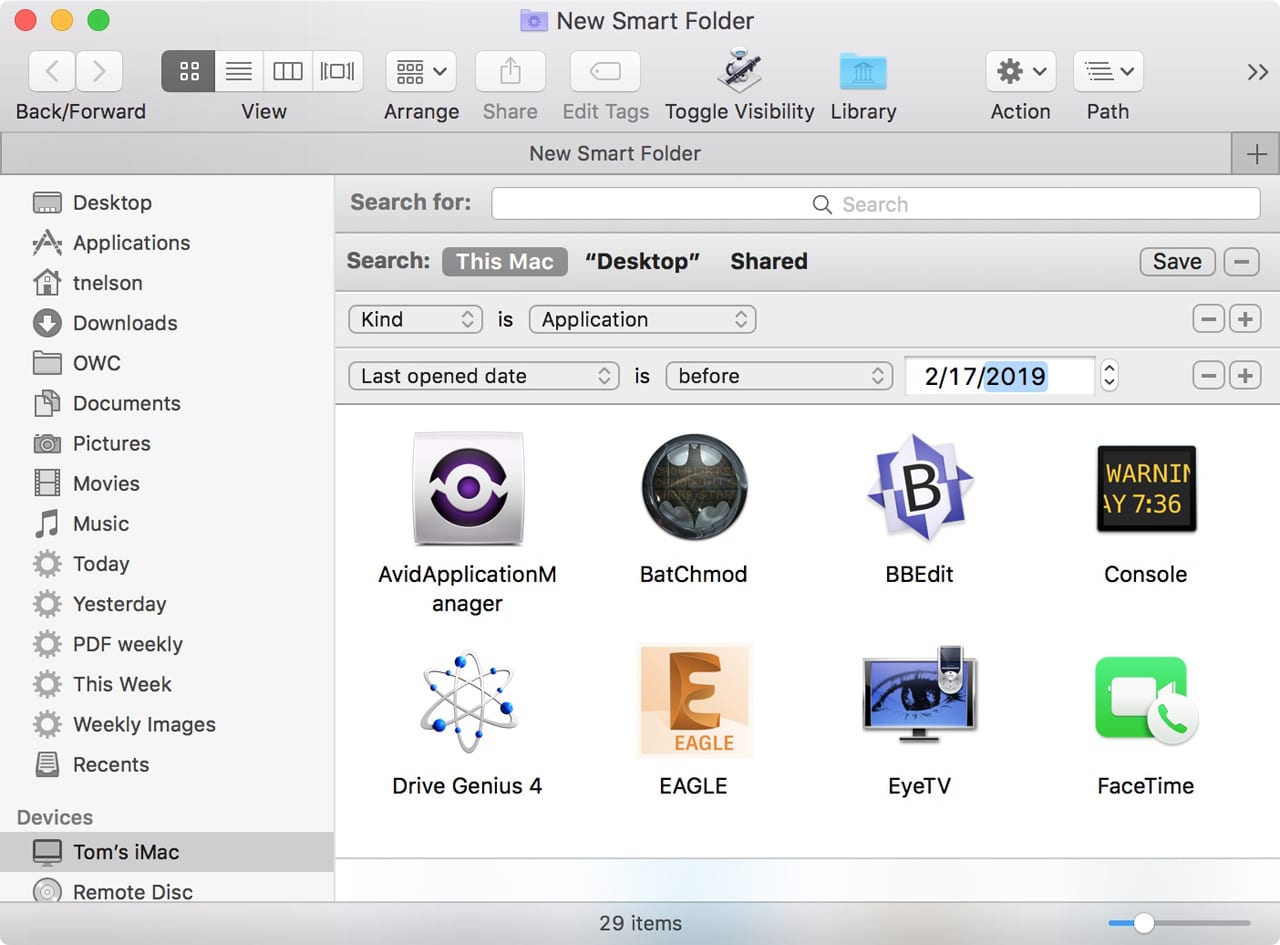Set search scope to Shared
This screenshot has height=945, width=1280.
pos(769,262)
